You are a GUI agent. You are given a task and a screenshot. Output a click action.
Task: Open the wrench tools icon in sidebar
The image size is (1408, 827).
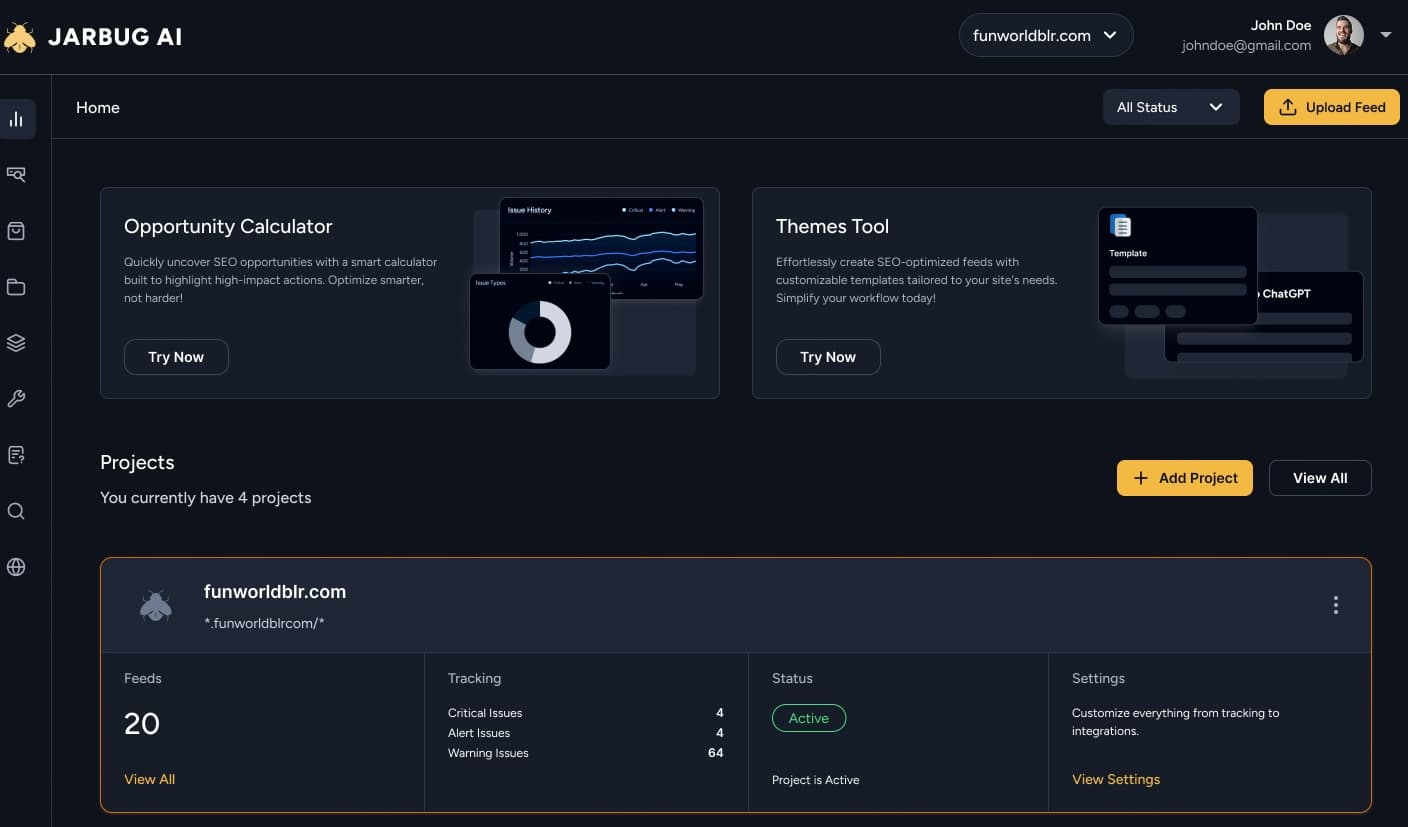[x=17, y=398]
